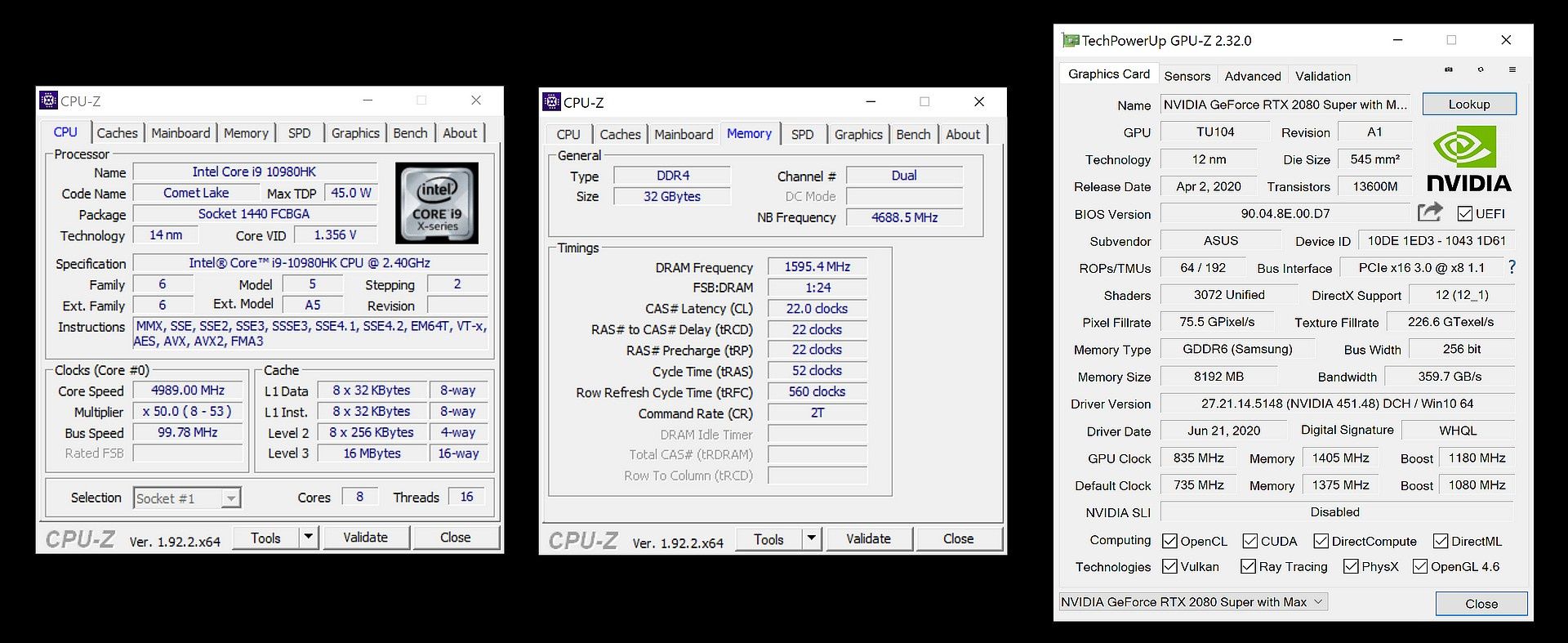Switch to Sensors tab in GPU-Z
Viewport: 1568px width, 643px height.
[1187, 76]
